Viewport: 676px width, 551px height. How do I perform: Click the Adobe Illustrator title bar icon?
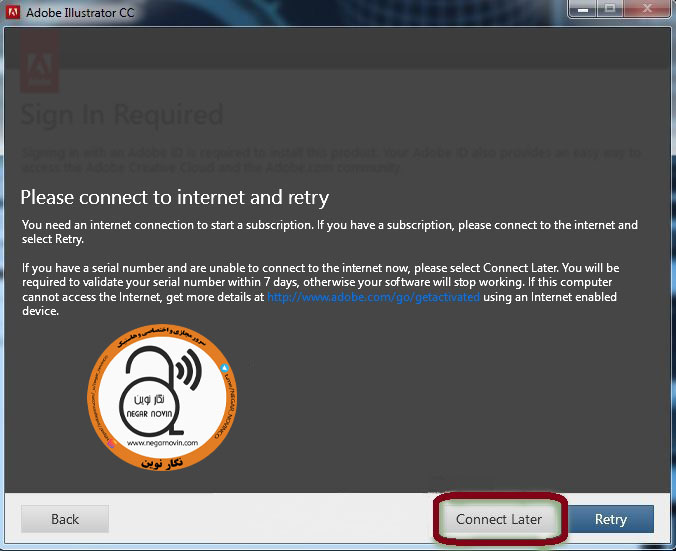tap(13, 12)
